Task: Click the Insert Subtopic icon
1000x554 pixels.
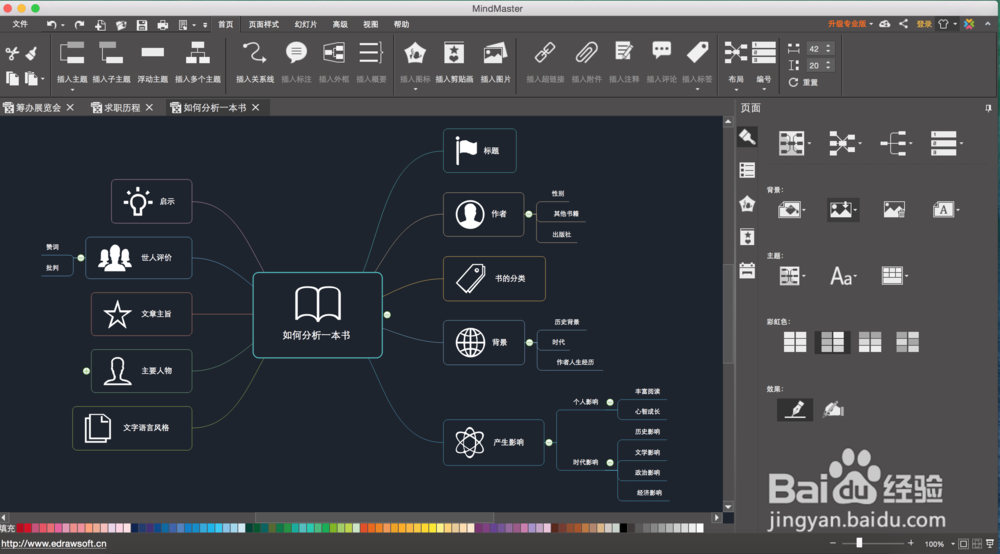Action: tap(111, 54)
